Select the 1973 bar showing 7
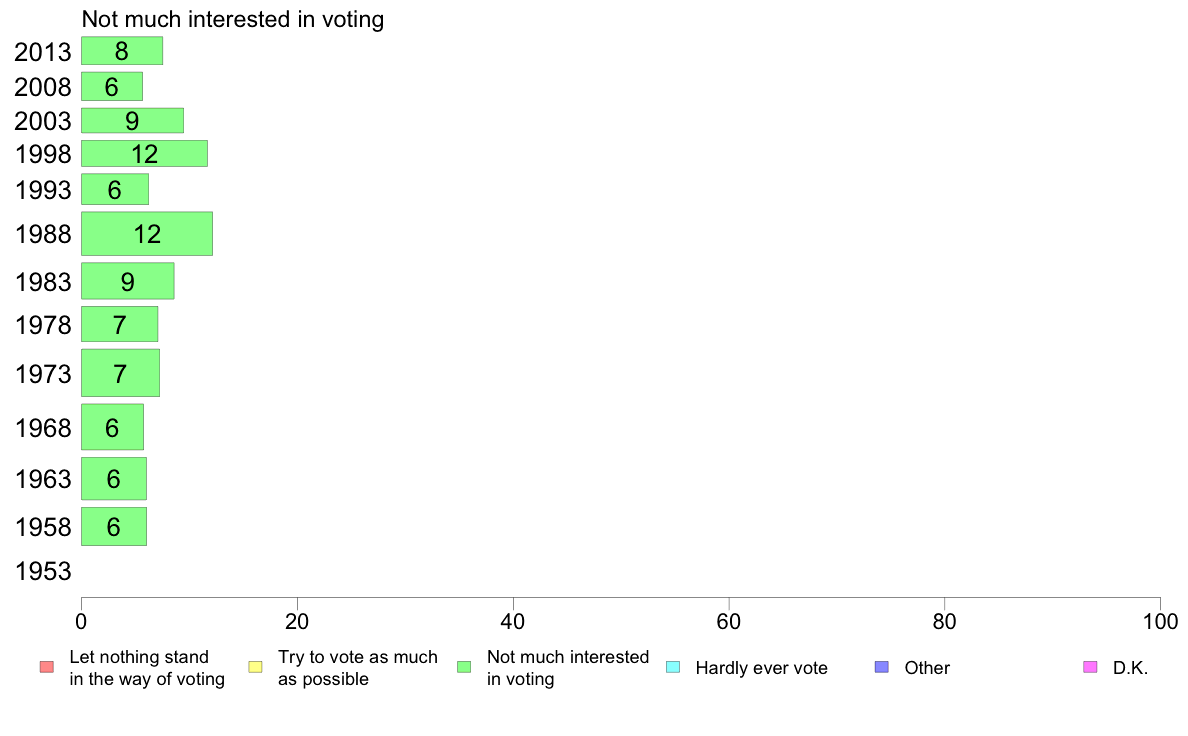The height and width of the screenshot is (736, 1188). coord(120,373)
